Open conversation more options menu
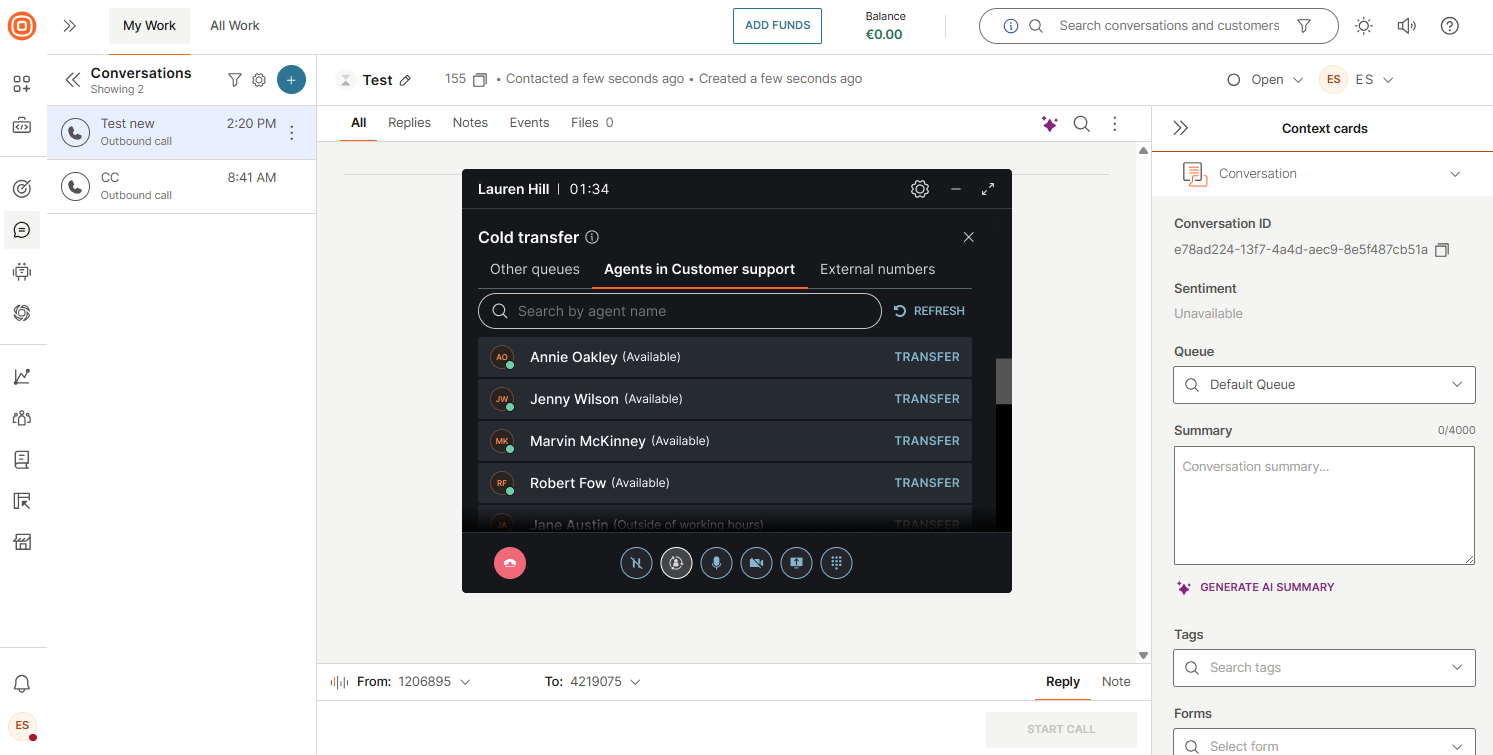Image resolution: width=1493 pixels, height=755 pixels. 1115,124
